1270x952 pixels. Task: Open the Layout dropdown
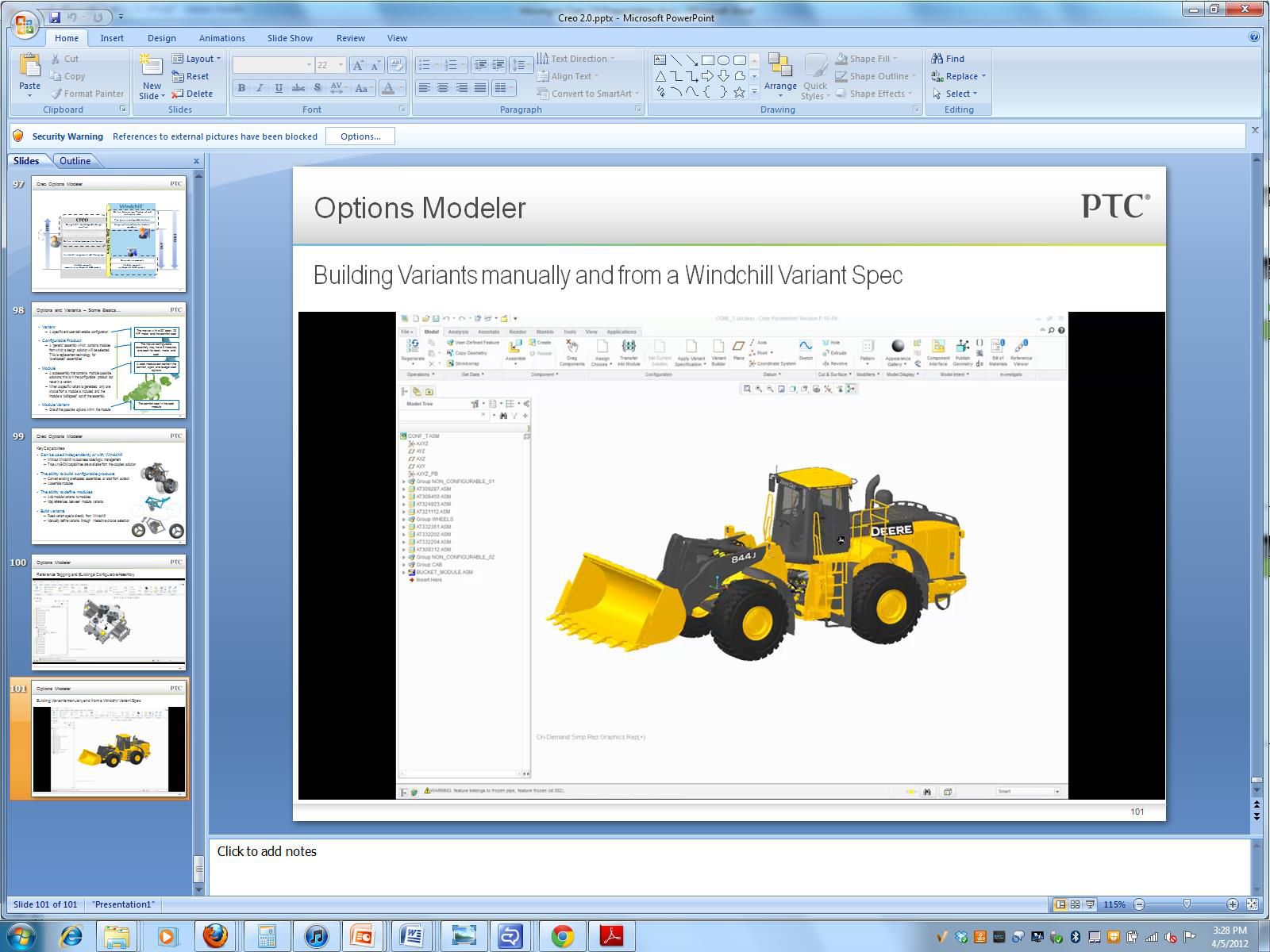point(196,59)
